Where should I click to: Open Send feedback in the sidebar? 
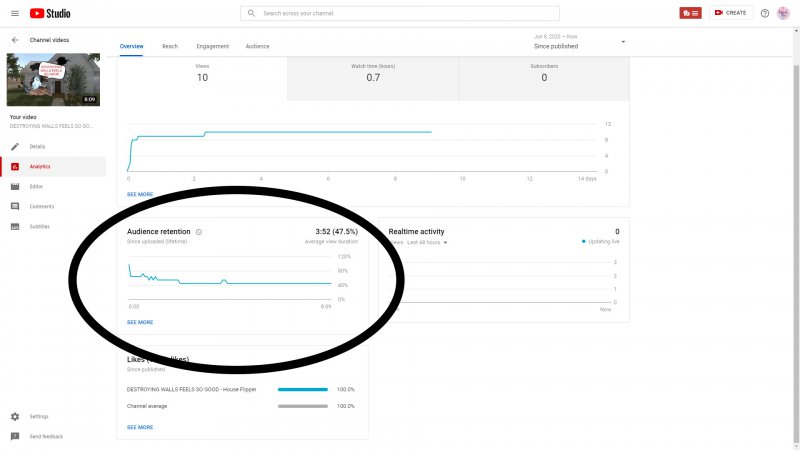point(45,436)
